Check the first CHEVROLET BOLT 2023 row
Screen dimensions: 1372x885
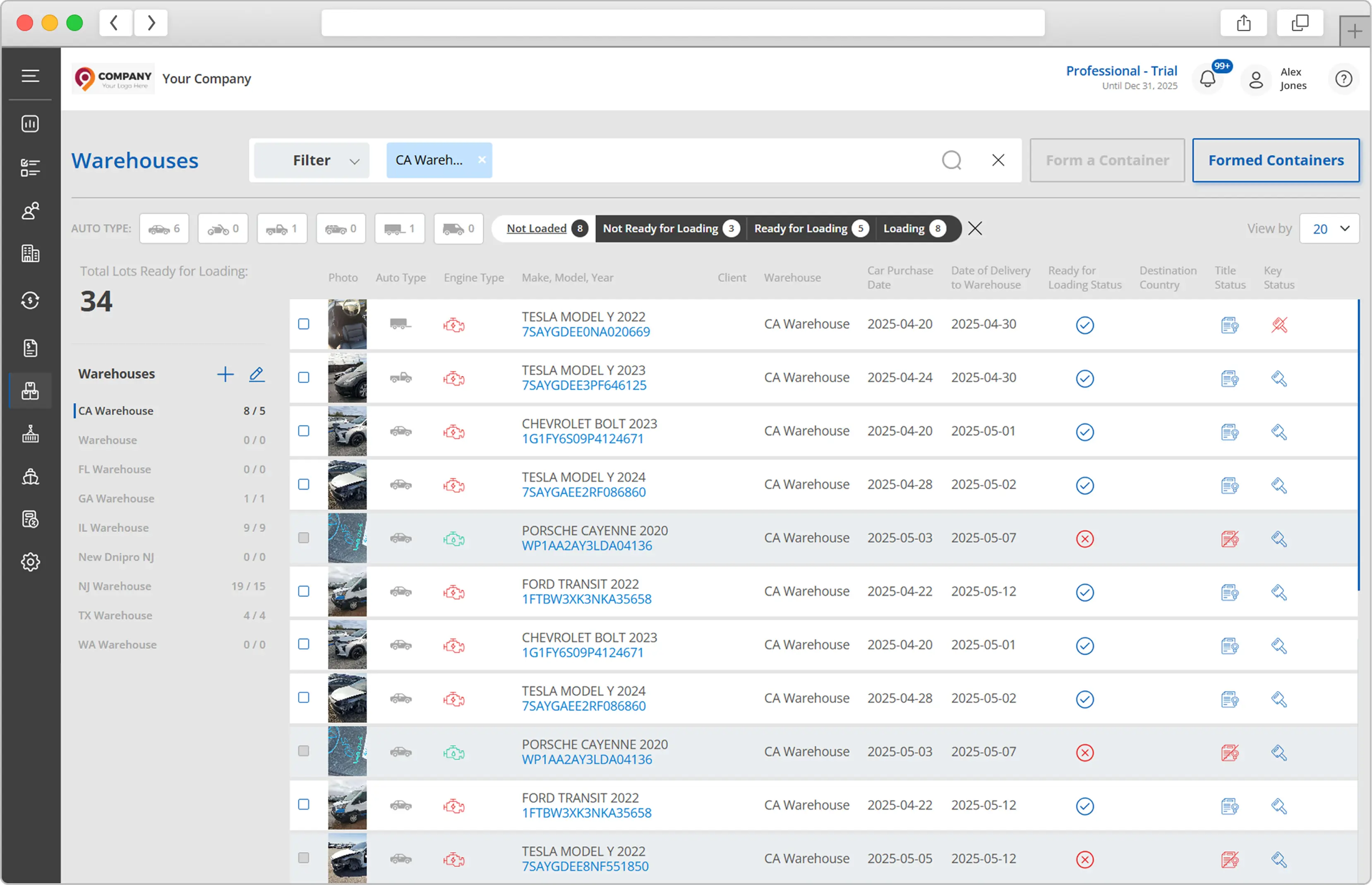pos(304,431)
